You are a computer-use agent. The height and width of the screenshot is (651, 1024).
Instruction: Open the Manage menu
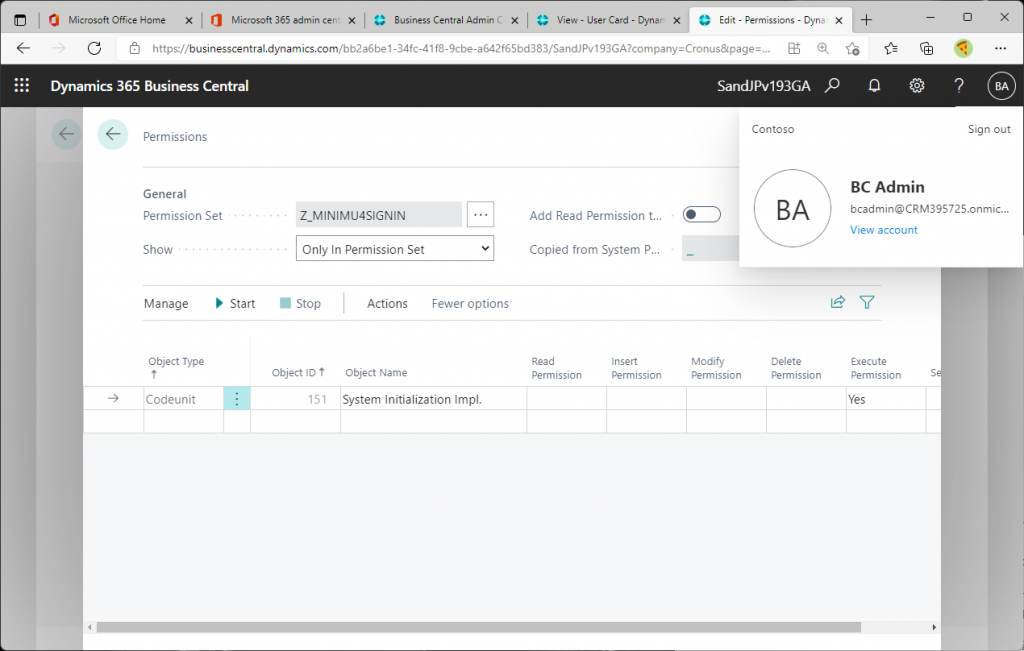166,304
